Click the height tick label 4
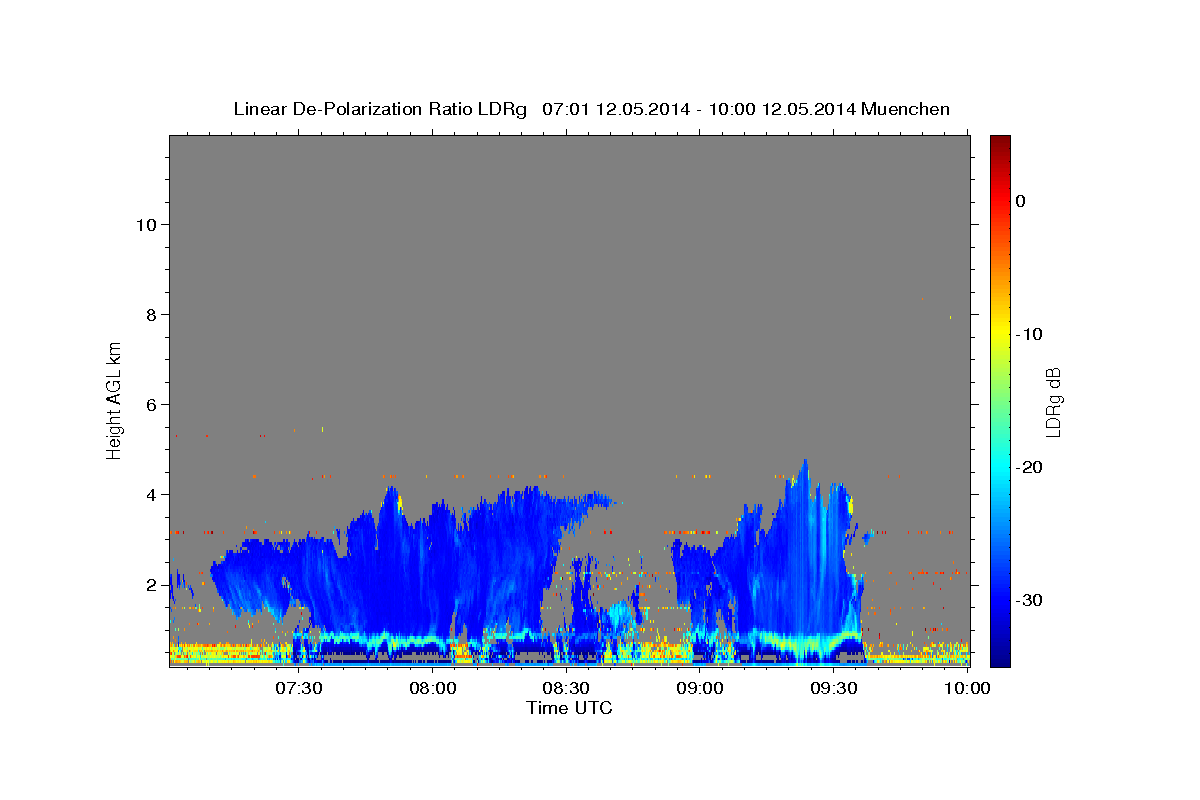1200x800 pixels. click(x=152, y=494)
